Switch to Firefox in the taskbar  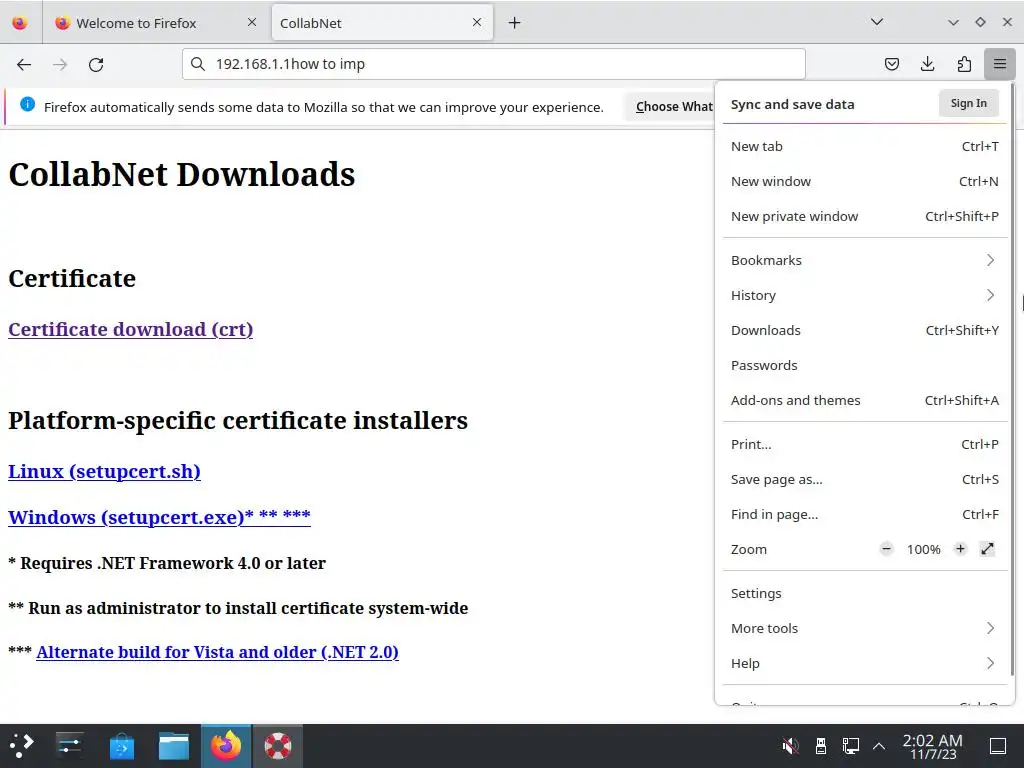(x=226, y=745)
